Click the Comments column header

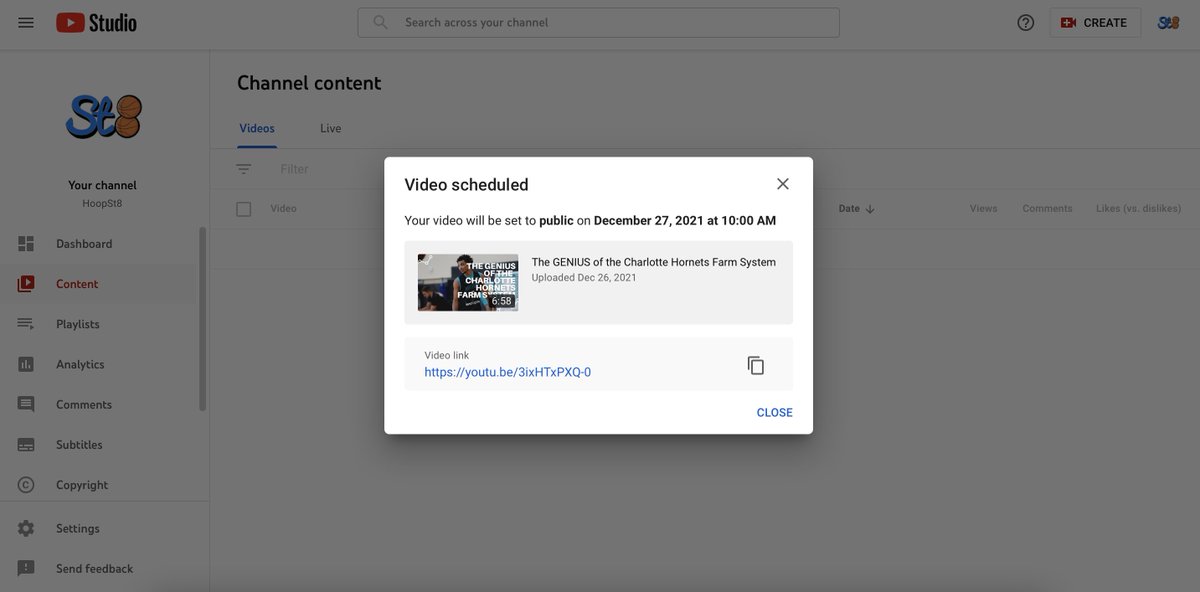[x=1047, y=209]
